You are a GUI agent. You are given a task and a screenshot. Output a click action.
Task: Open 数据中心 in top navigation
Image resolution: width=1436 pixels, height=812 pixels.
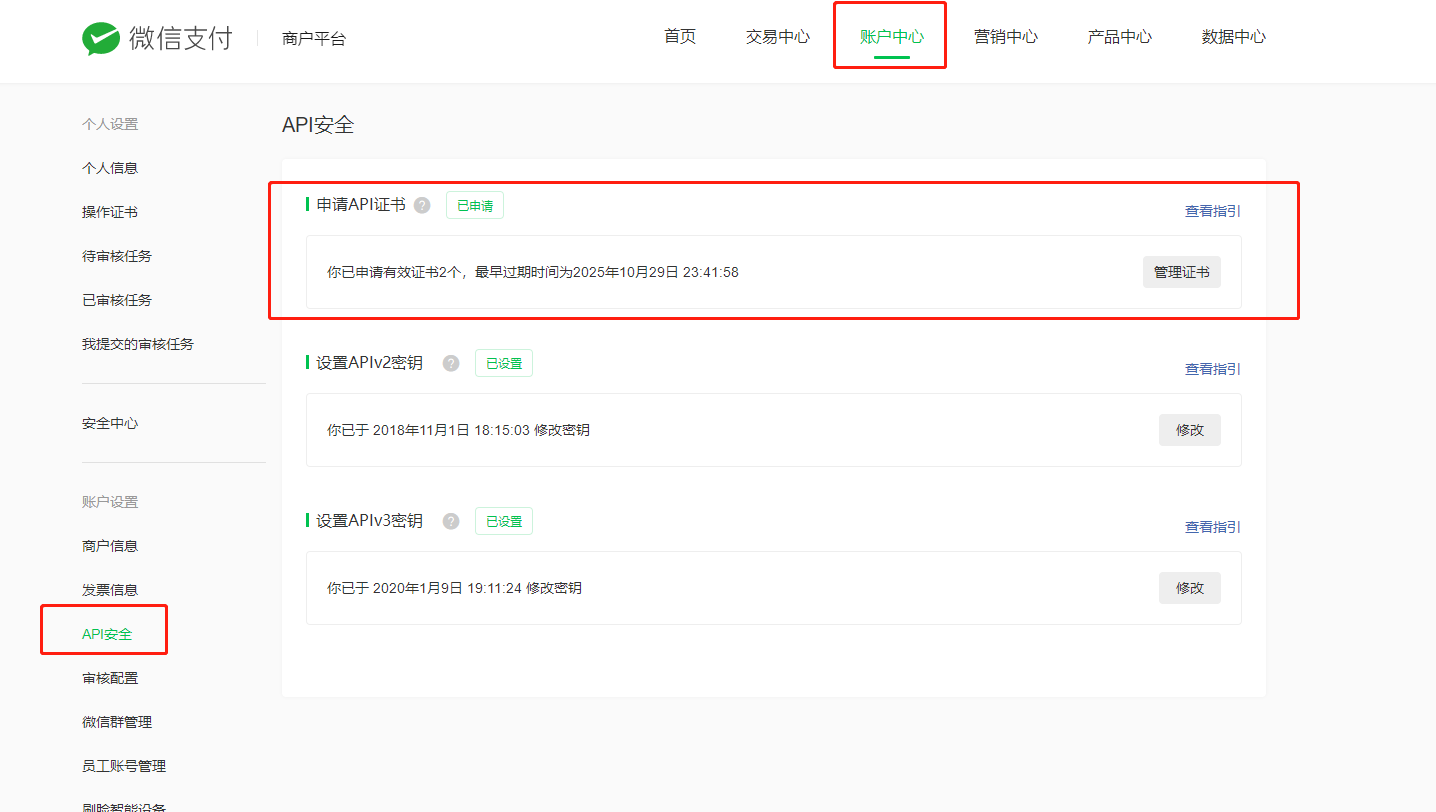coord(1233,37)
